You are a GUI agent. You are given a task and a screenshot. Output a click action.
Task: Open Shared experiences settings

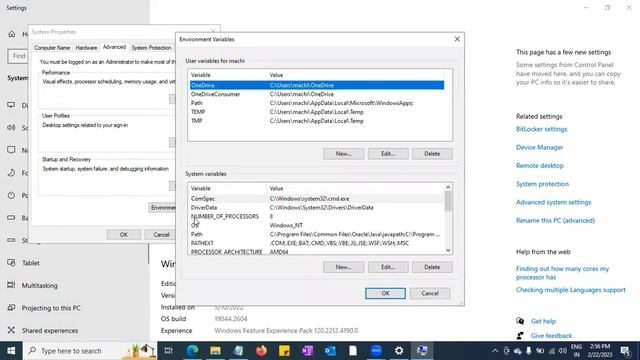click(49, 330)
